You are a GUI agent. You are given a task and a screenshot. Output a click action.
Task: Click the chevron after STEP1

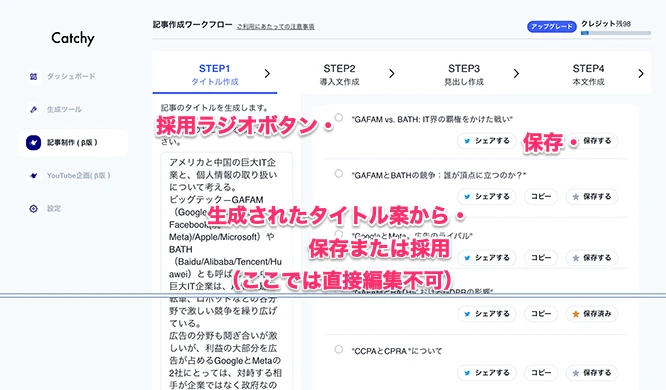click(x=267, y=74)
